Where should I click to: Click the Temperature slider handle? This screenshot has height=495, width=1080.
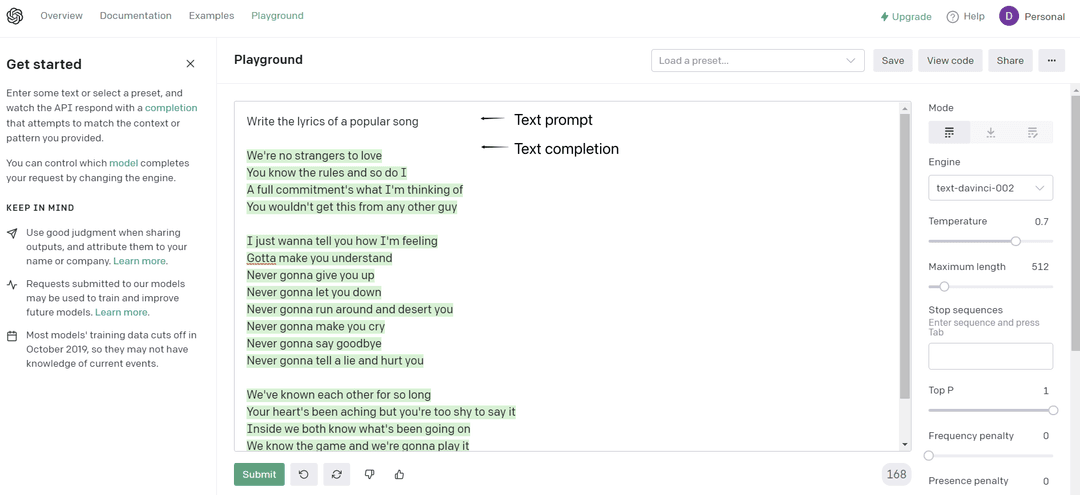pos(1015,241)
